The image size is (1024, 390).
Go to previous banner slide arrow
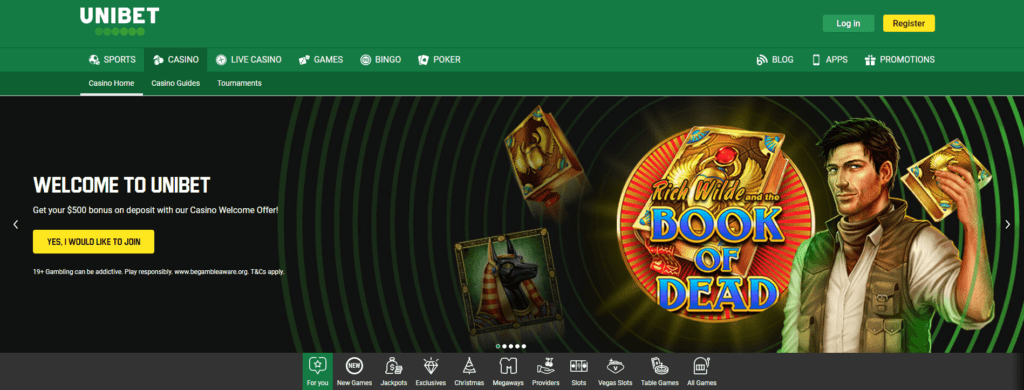(x=16, y=224)
